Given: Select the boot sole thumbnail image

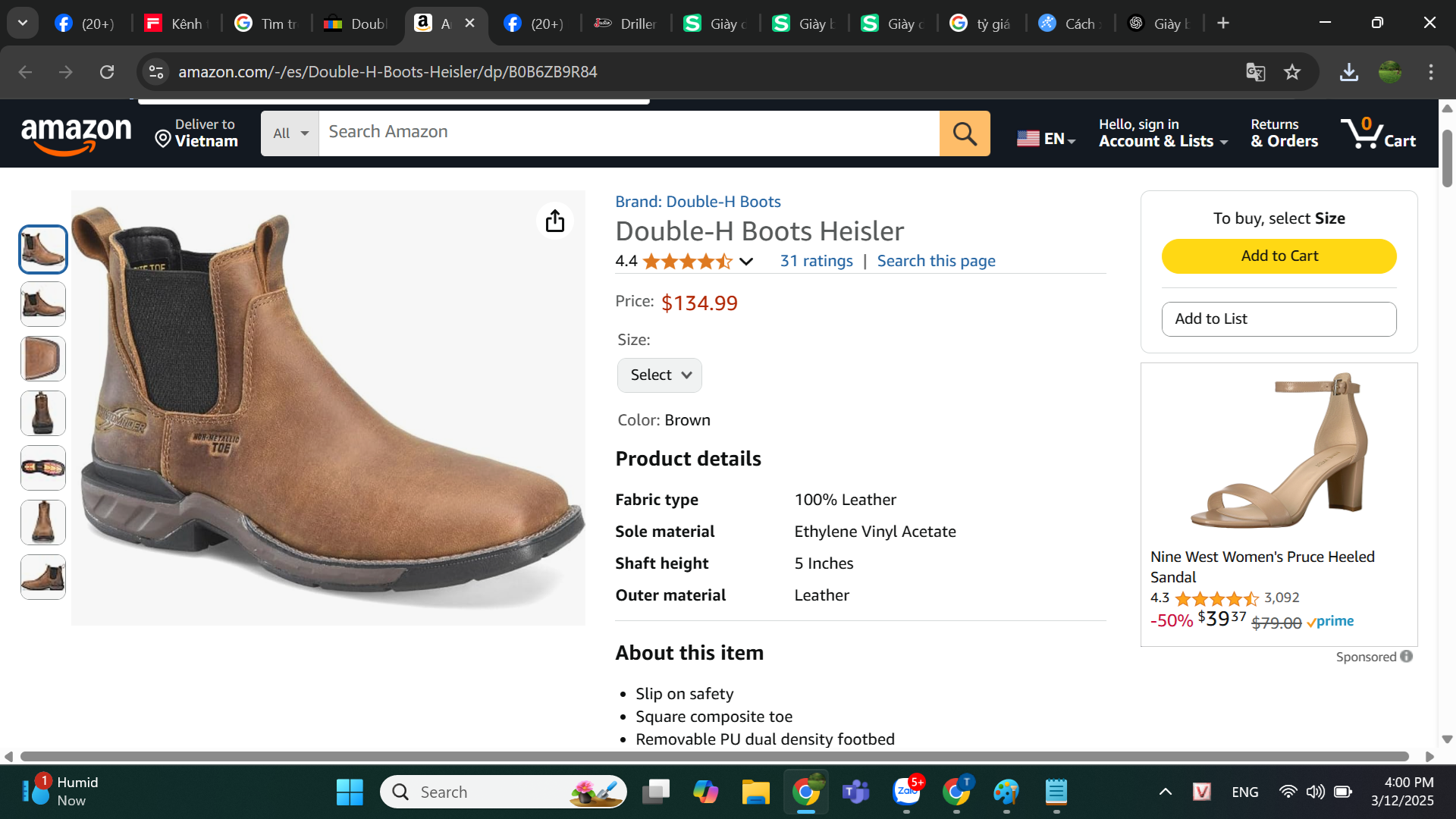Looking at the screenshot, I should [43, 468].
